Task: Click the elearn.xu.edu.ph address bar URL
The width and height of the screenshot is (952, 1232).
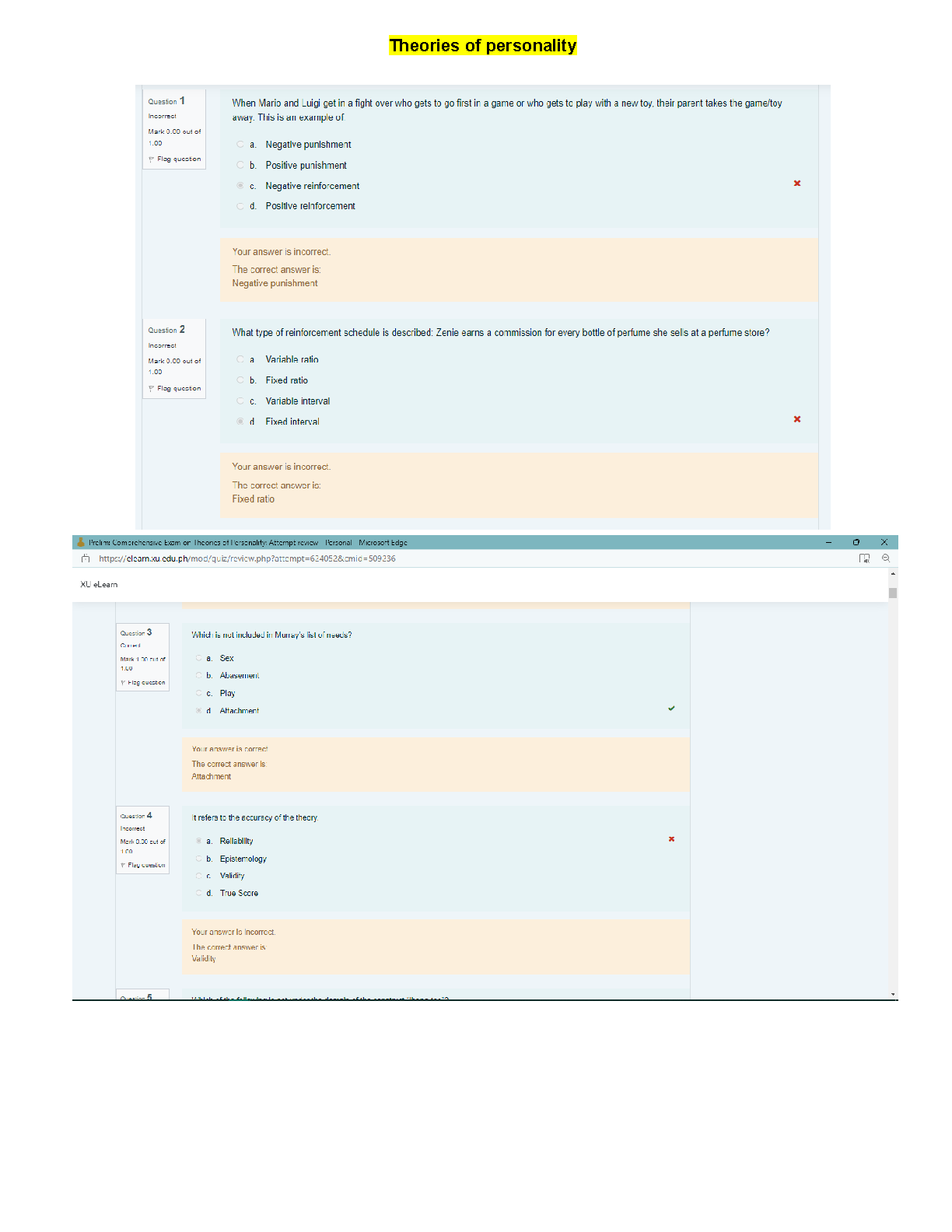Action: pyautogui.click(x=247, y=558)
